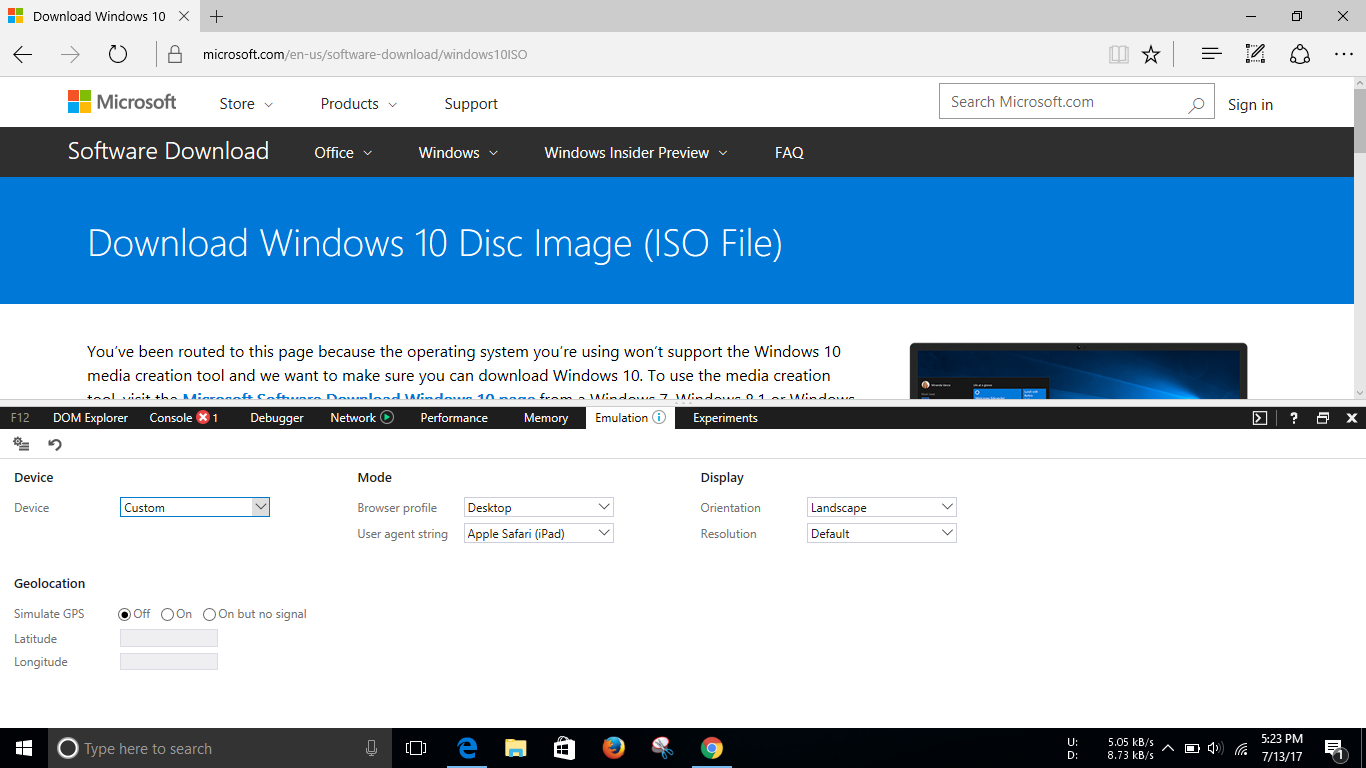Make a Web Note pen icon
The height and width of the screenshot is (768, 1366).
click(x=1255, y=54)
